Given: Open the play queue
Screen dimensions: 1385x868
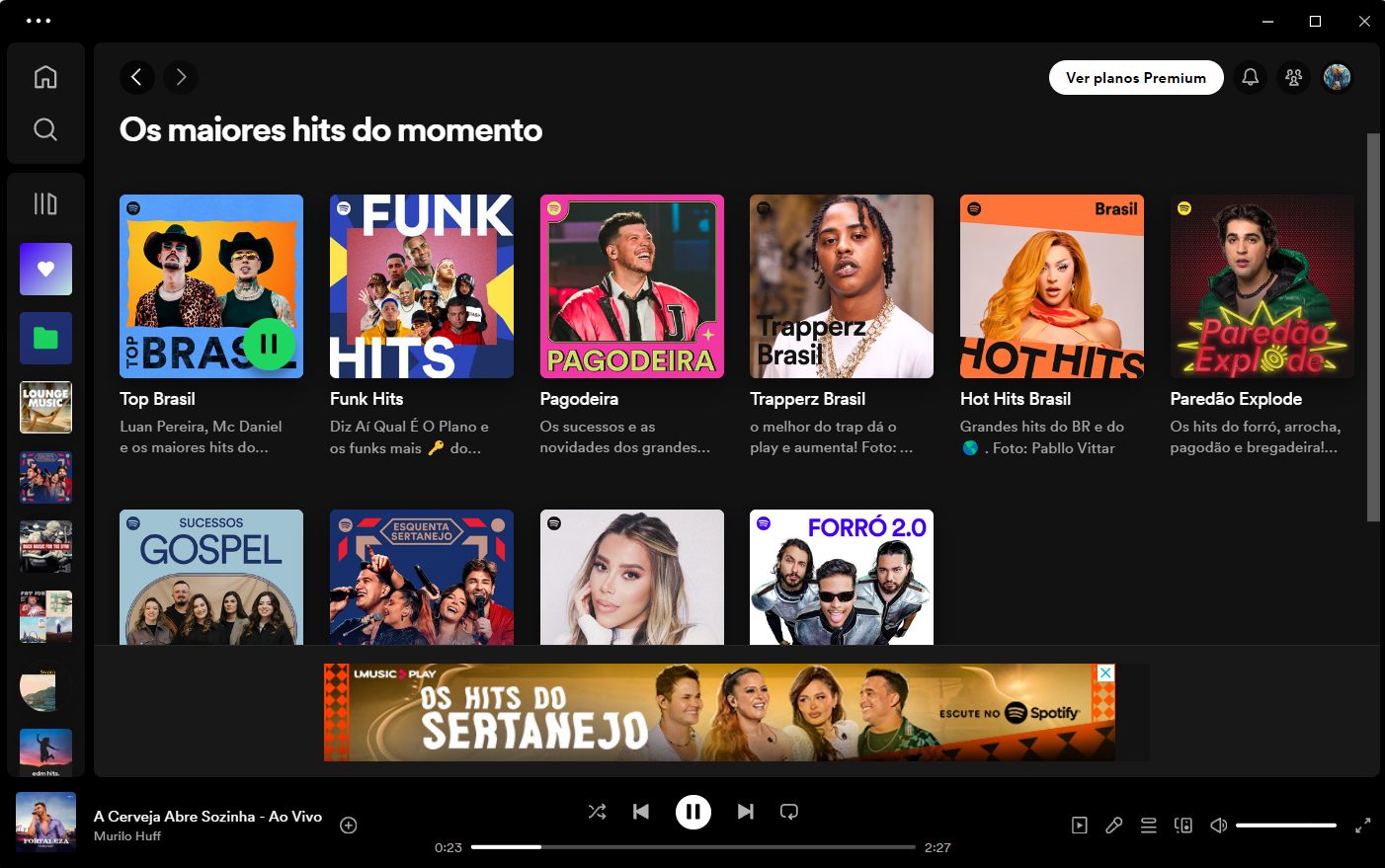Looking at the screenshot, I should click(1149, 826).
